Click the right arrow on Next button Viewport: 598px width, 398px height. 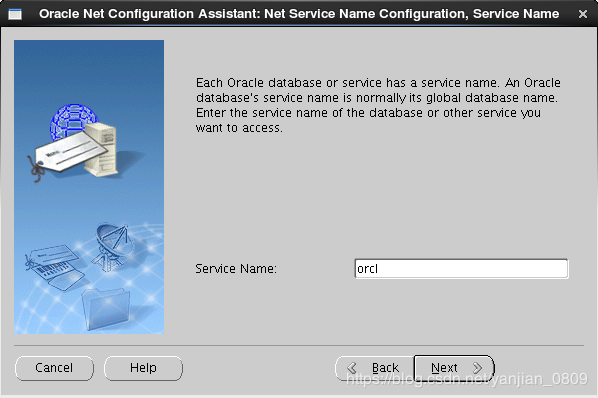(477, 368)
